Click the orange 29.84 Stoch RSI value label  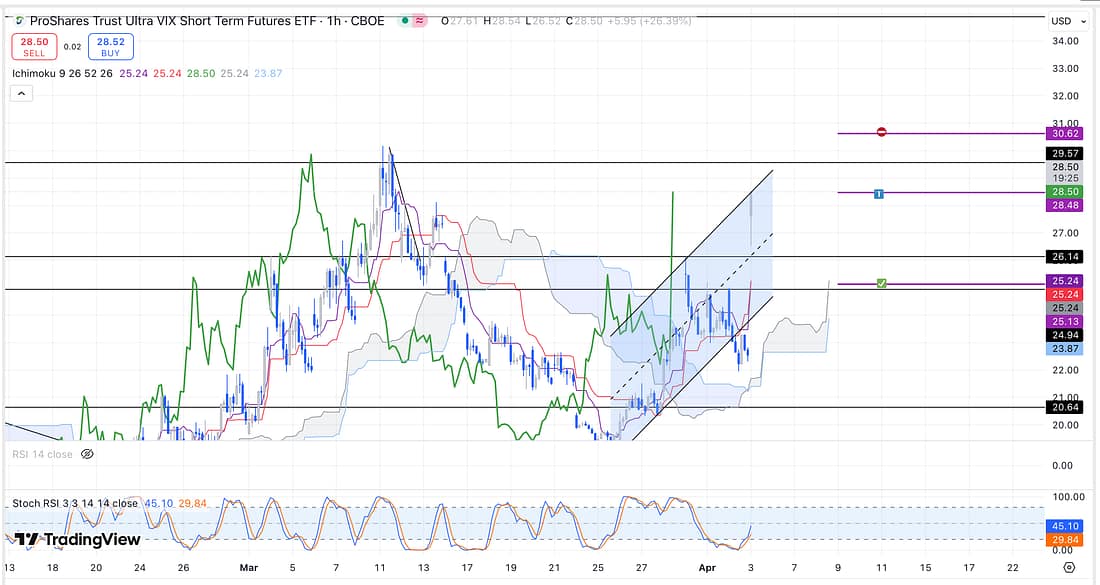point(1061,540)
